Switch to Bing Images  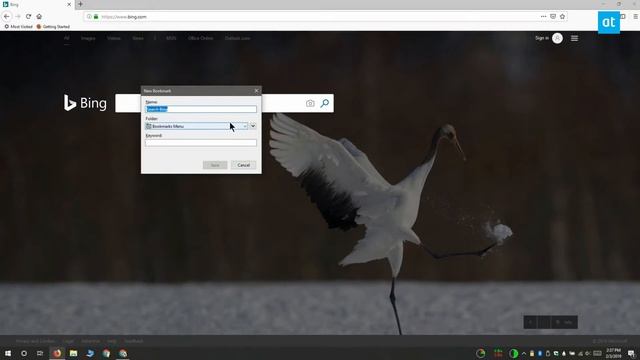tap(88, 38)
